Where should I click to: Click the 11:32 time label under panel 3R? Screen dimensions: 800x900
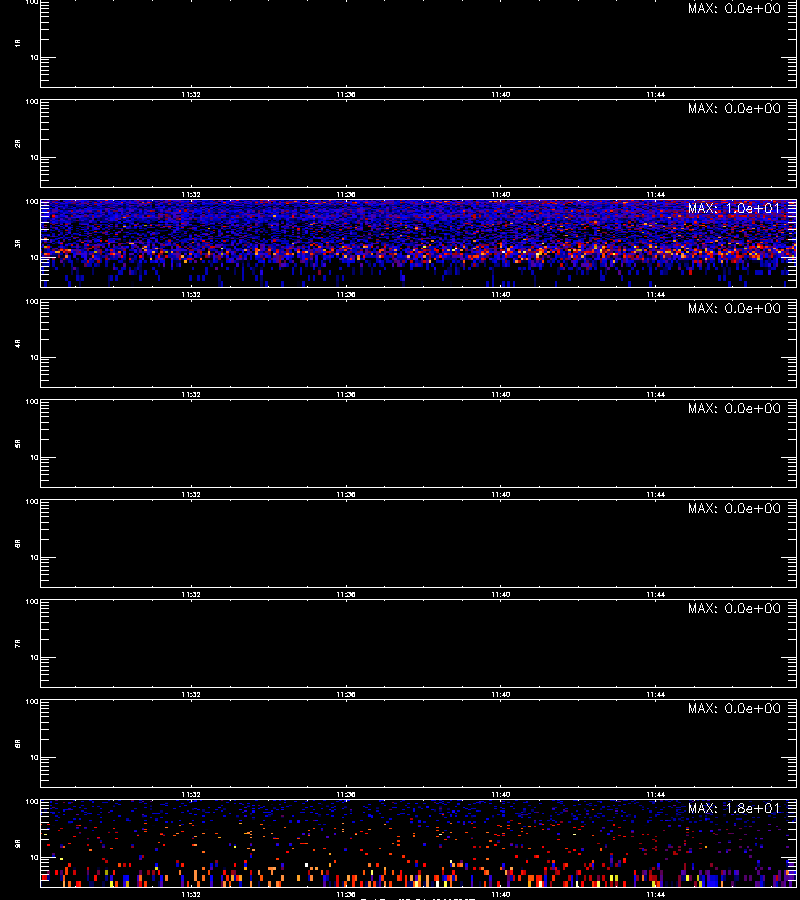(191, 294)
